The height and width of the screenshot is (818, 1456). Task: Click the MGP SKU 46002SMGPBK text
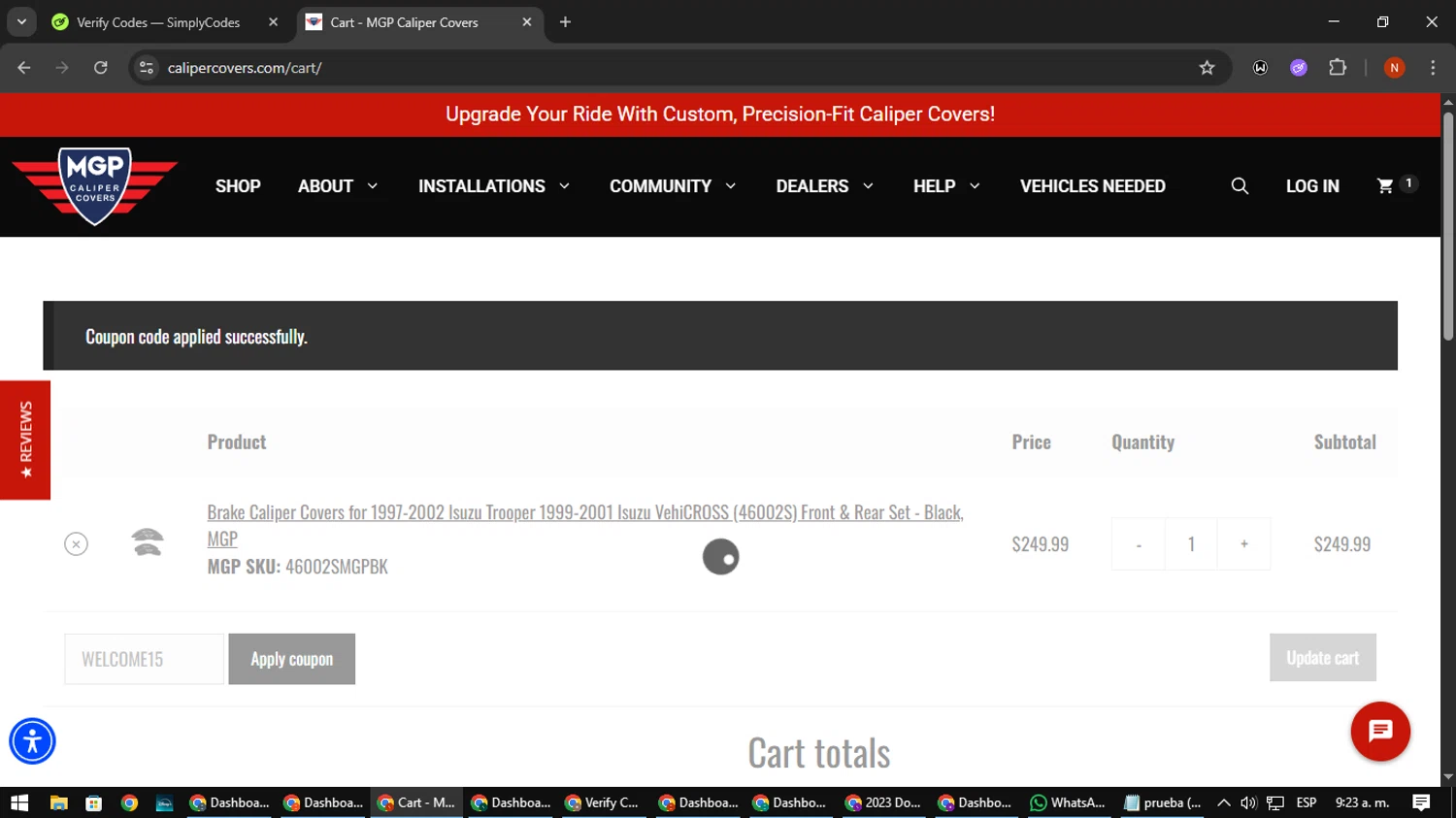click(x=297, y=567)
